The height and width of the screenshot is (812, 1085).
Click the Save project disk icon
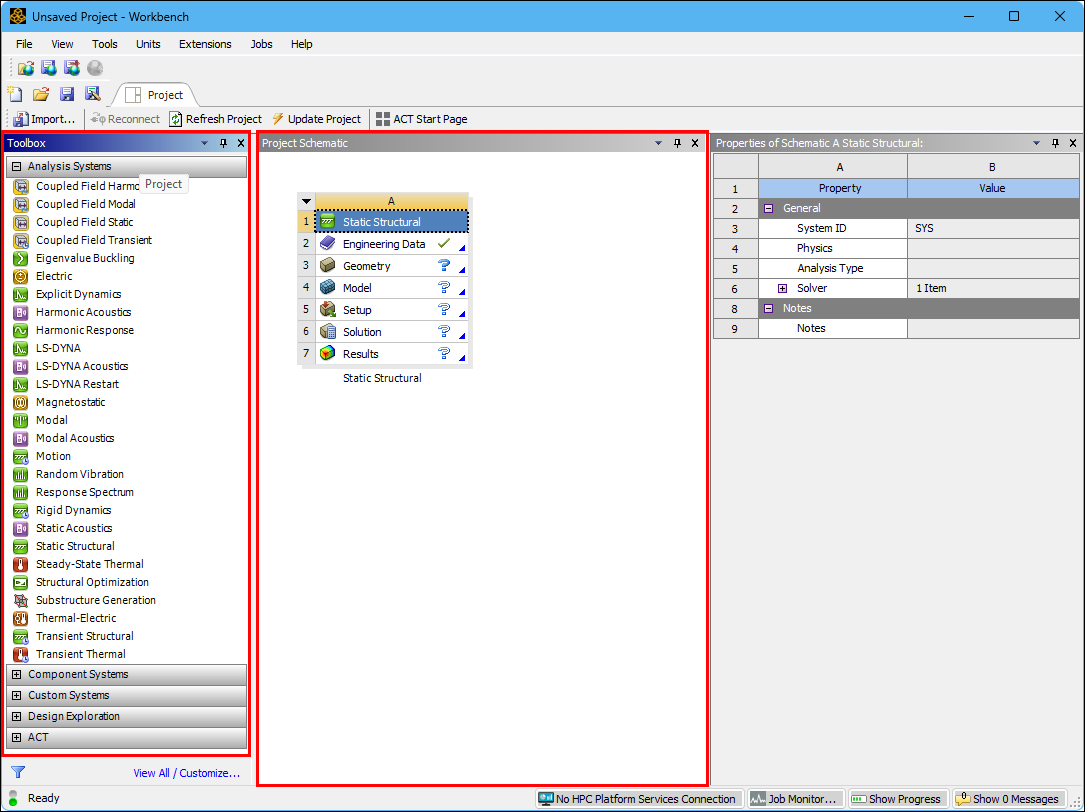[x=67, y=94]
